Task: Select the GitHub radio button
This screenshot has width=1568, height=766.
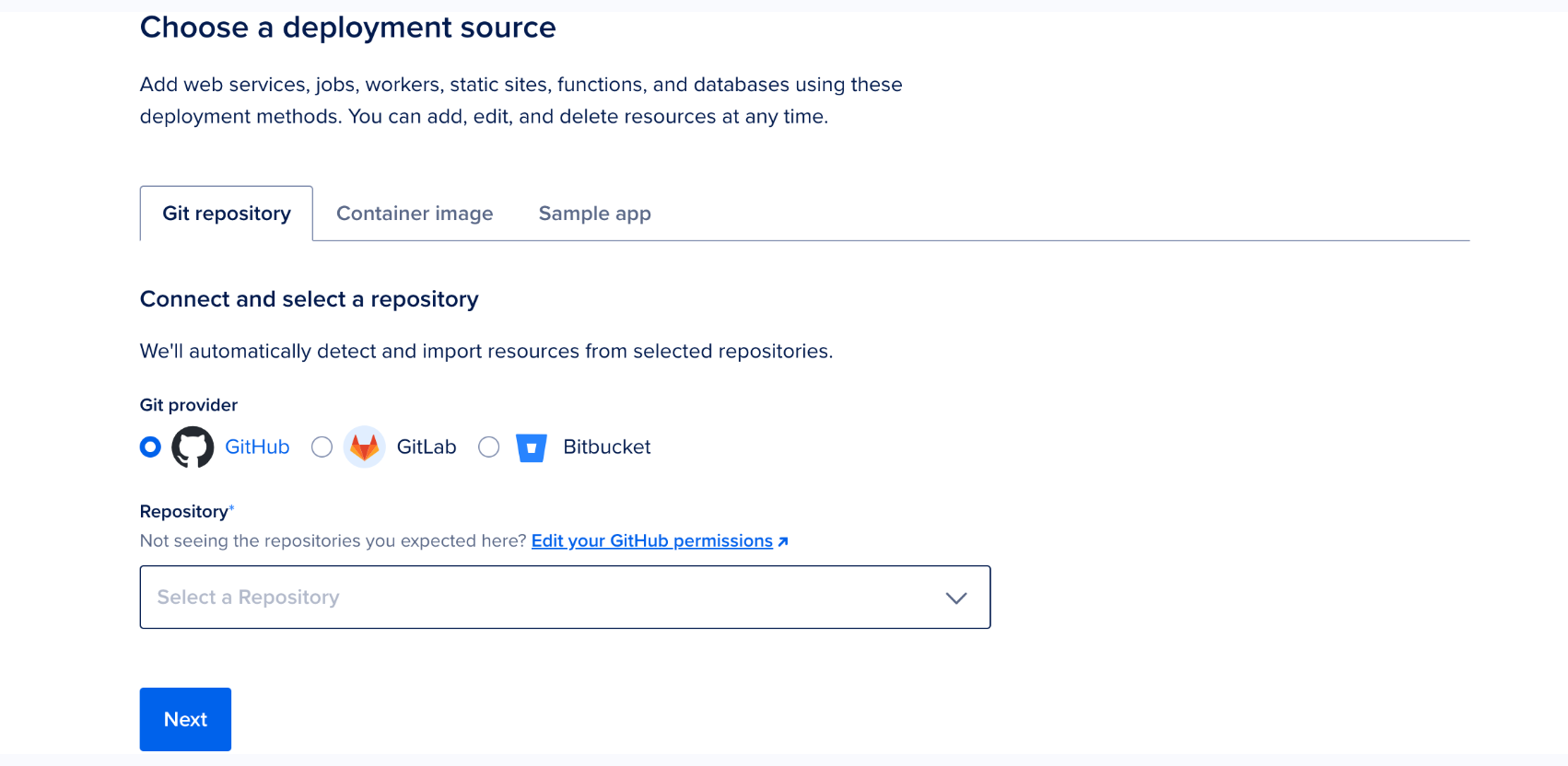Action: click(x=150, y=447)
